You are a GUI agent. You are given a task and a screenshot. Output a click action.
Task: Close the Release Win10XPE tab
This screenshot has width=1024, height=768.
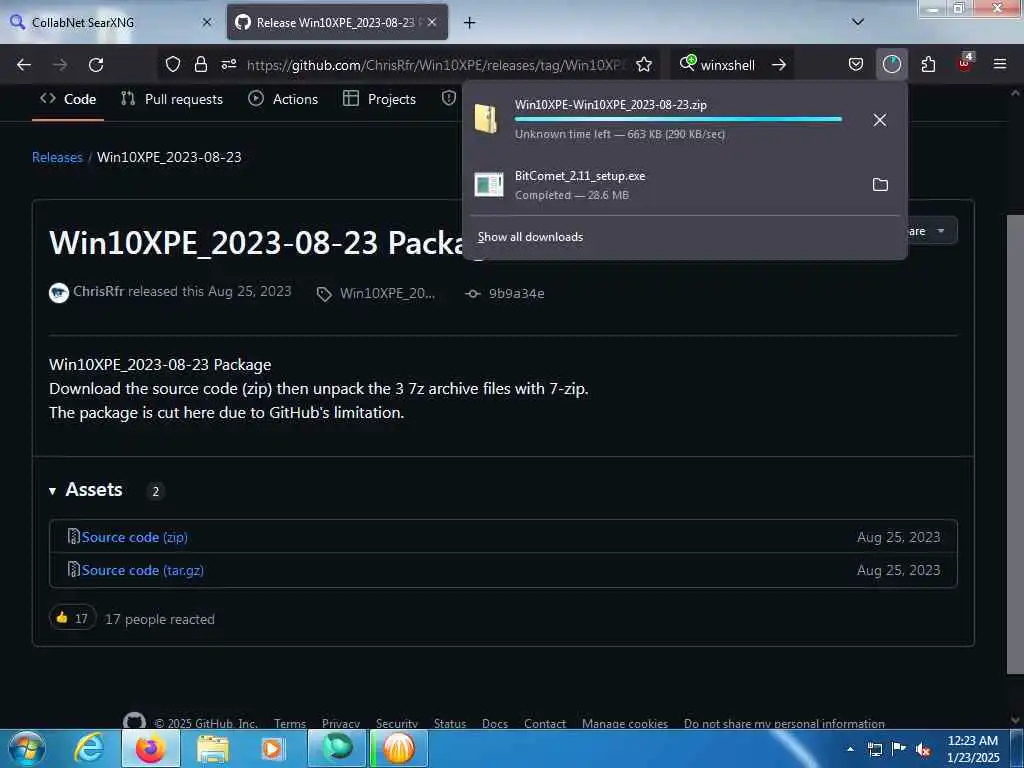click(432, 22)
